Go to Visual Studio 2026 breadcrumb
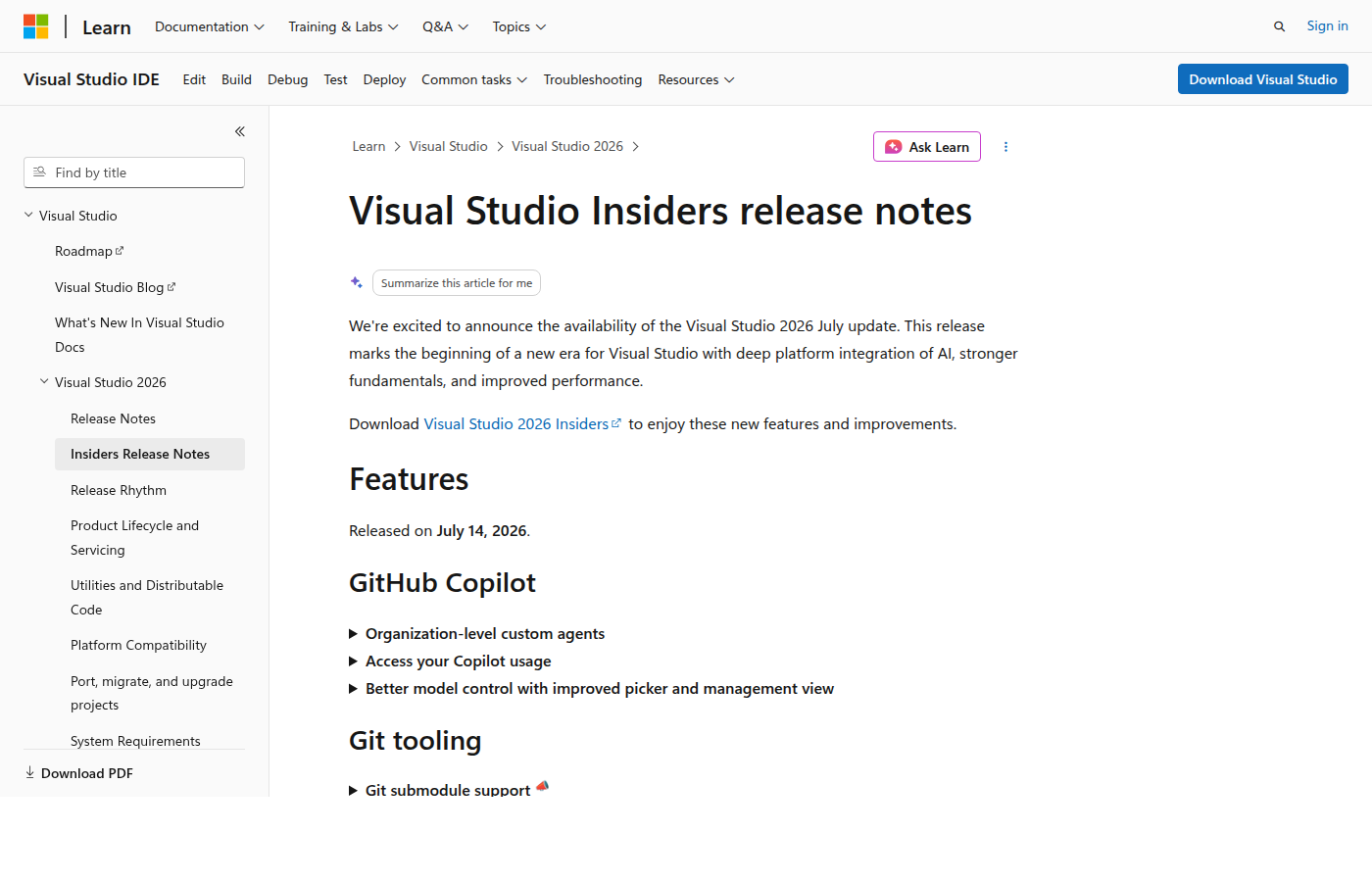The height and width of the screenshot is (882, 1372). [x=567, y=146]
